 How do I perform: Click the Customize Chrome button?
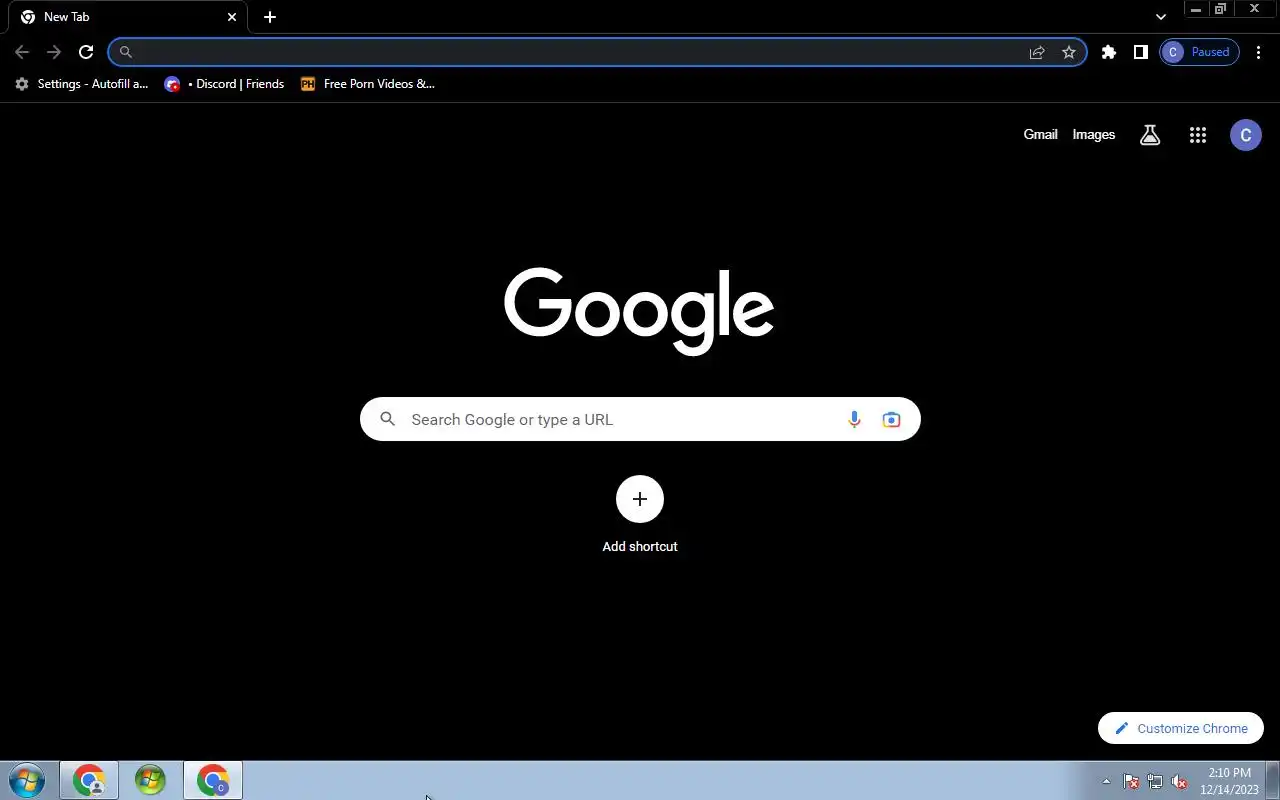[1181, 728]
